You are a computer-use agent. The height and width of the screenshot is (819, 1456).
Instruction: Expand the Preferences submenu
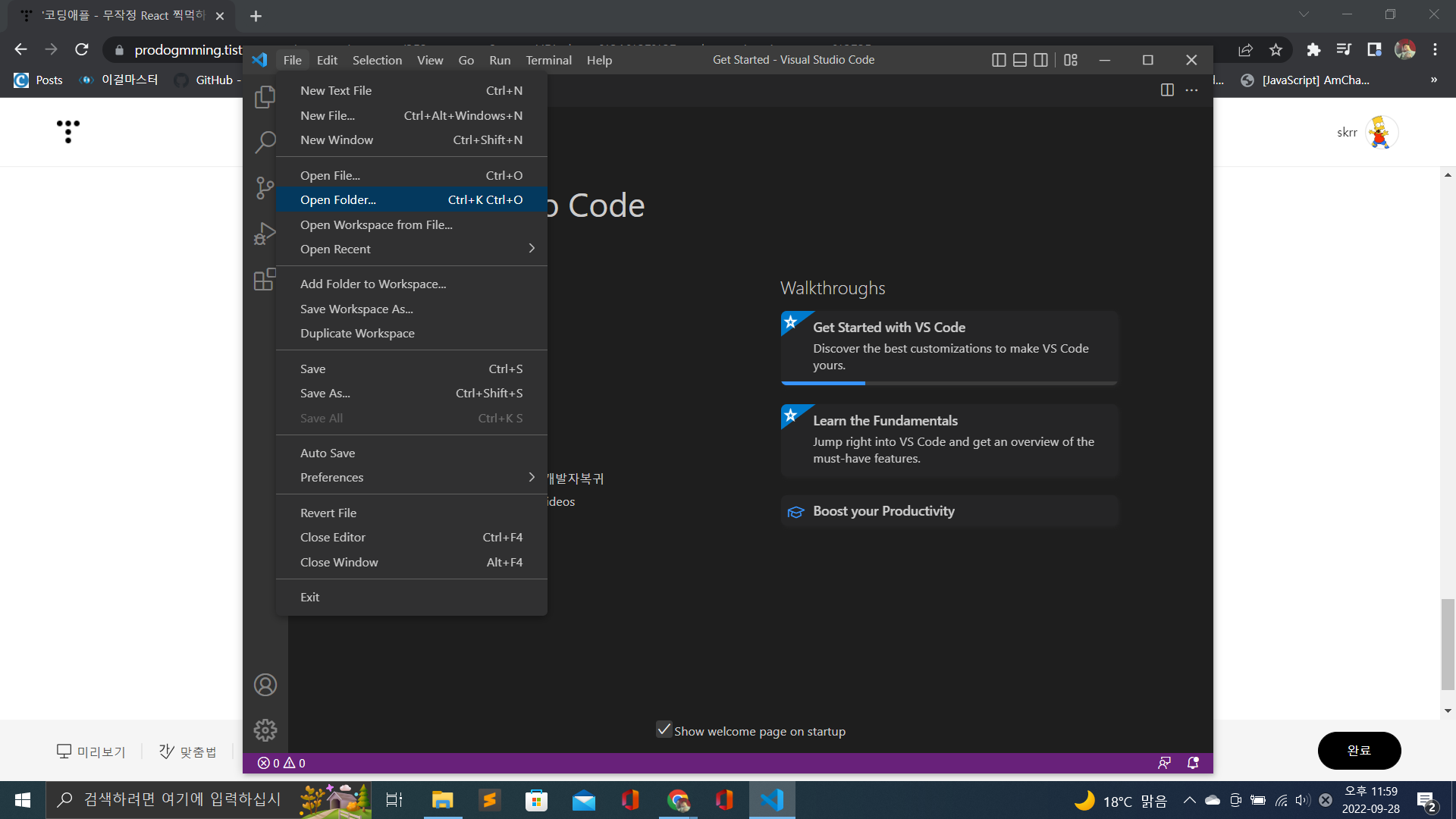pos(411,477)
